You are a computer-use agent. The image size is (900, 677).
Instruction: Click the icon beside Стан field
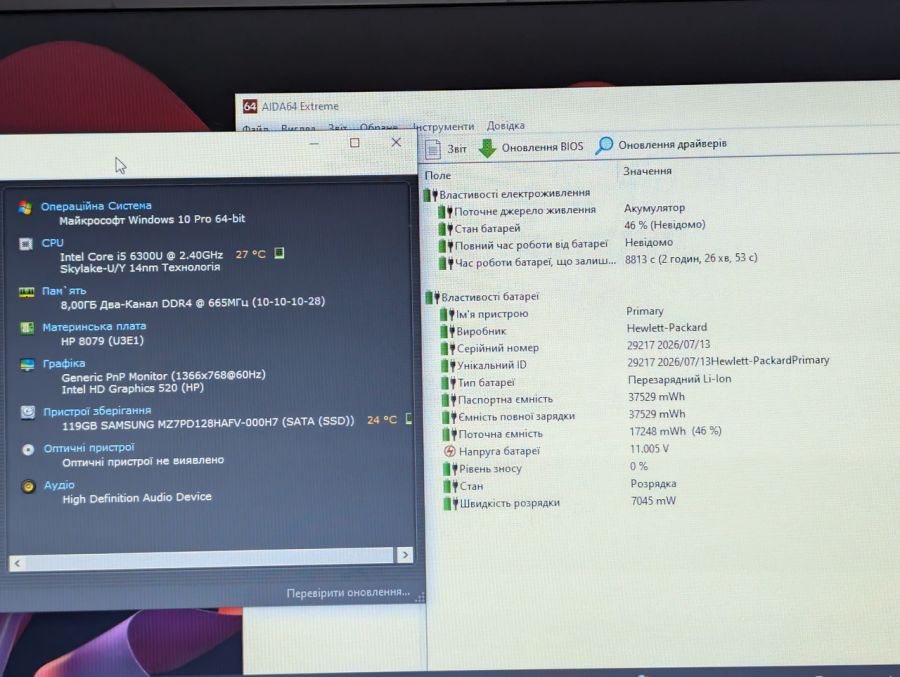point(451,486)
